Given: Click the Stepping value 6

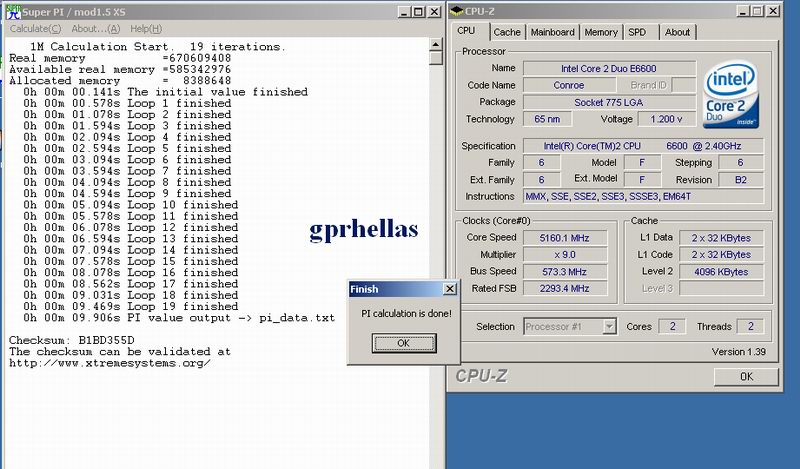Looking at the screenshot, I should pyautogui.click(x=741, y=163).
